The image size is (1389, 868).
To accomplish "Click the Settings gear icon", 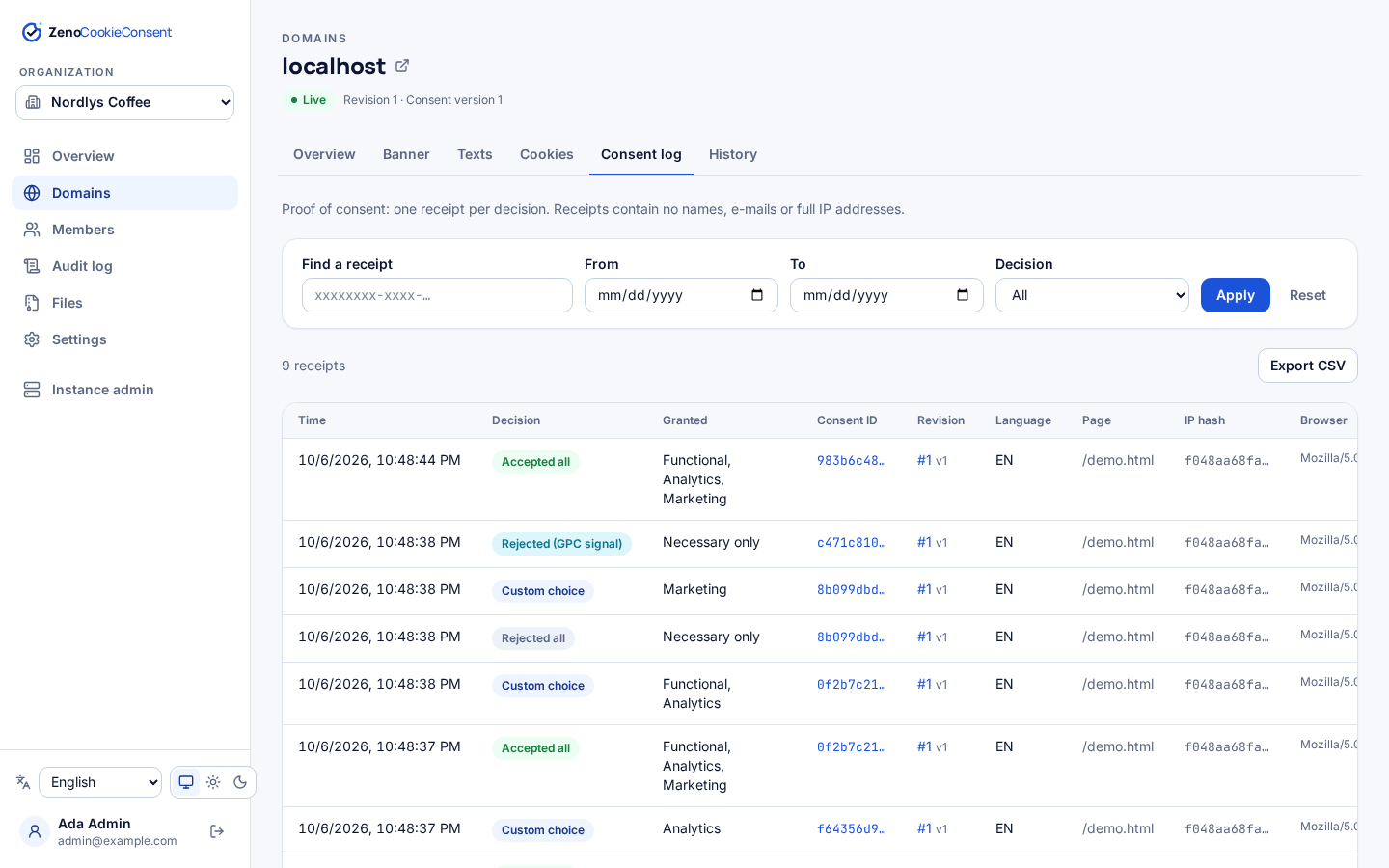I will click(32, 339).
